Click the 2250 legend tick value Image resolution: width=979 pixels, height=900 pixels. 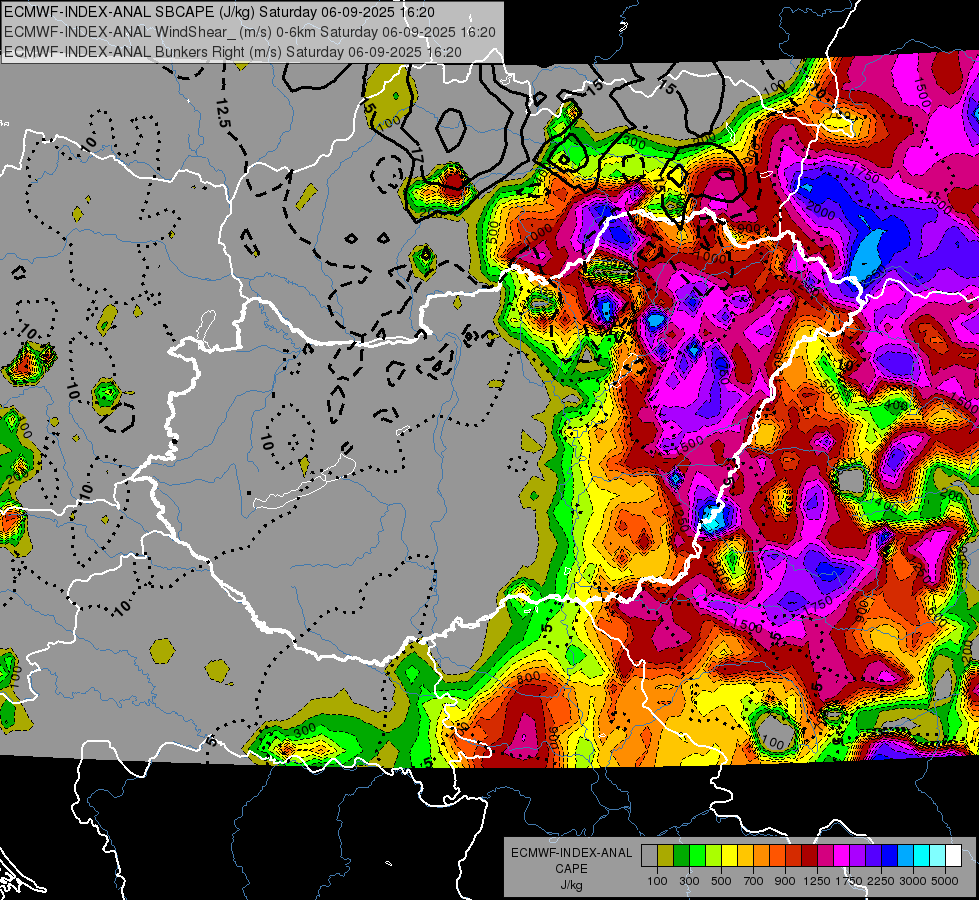coord(882,881)
